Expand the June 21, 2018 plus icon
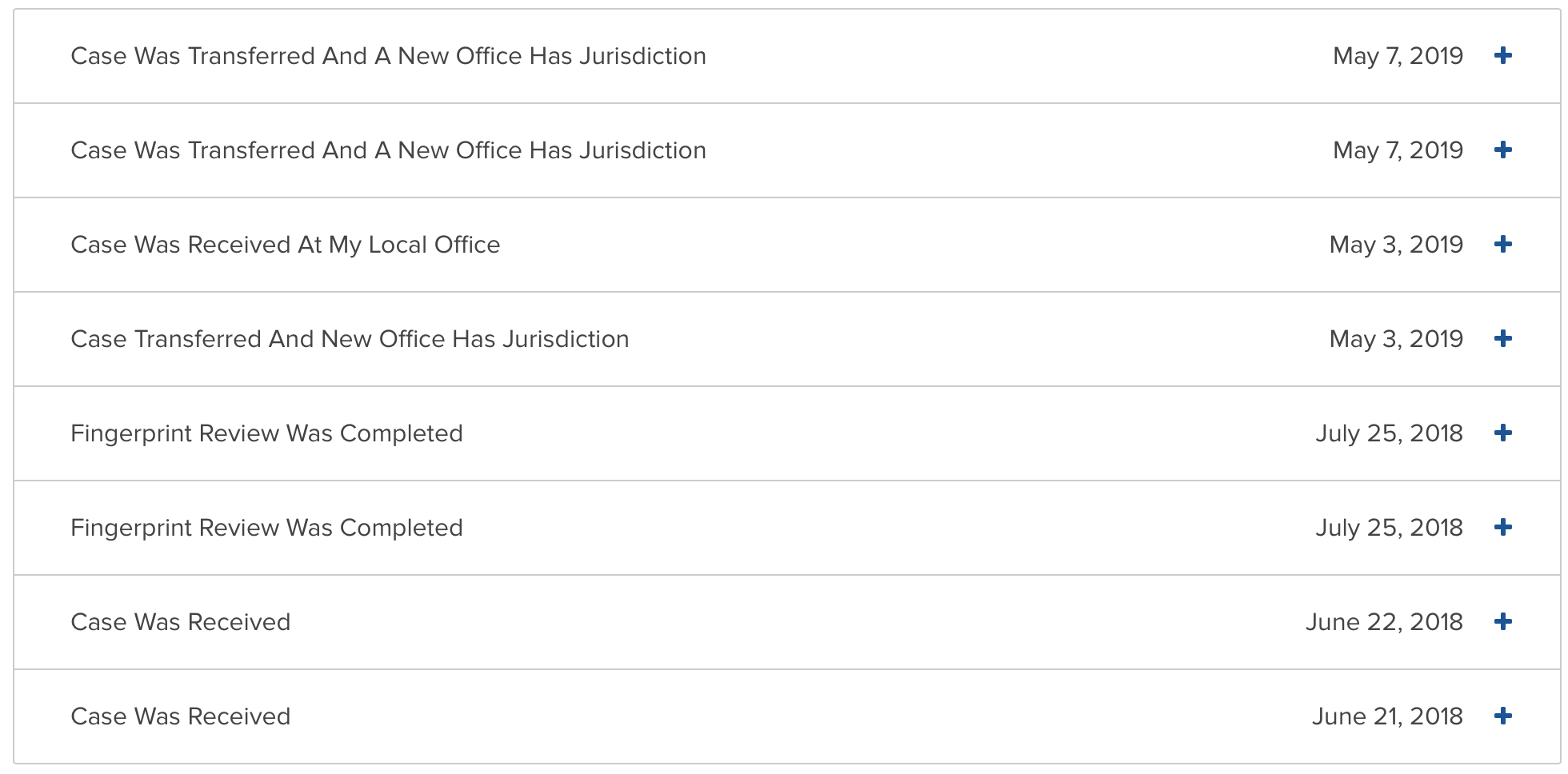The height and width of the screenshot is (774, 1568). pyautogui.click(x=1503, y=716)
